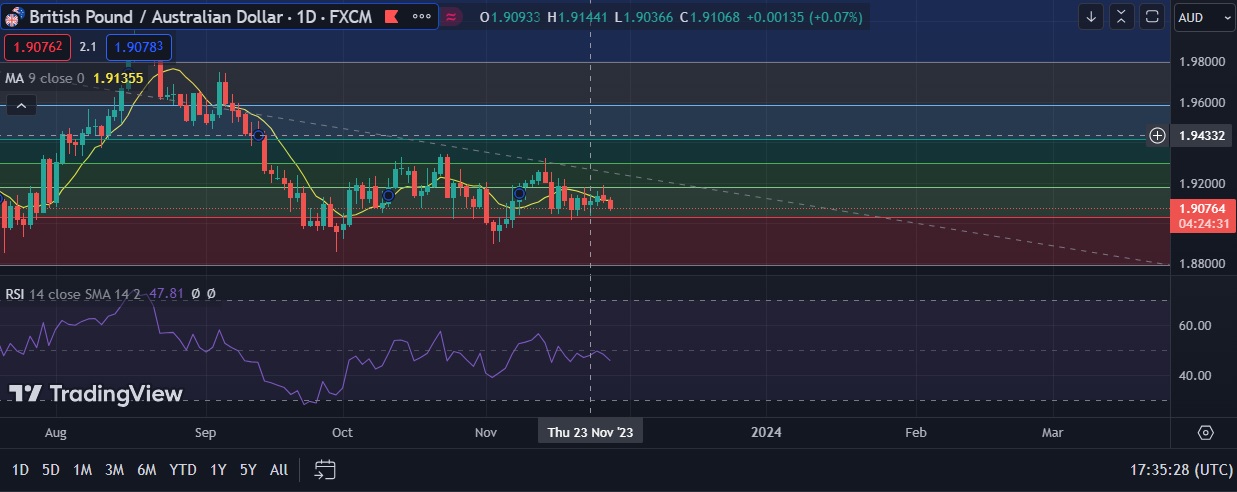This screenshot has width=1237, height=492.
Task: Click the Sep label on time axis
Action: coord(205,433)
